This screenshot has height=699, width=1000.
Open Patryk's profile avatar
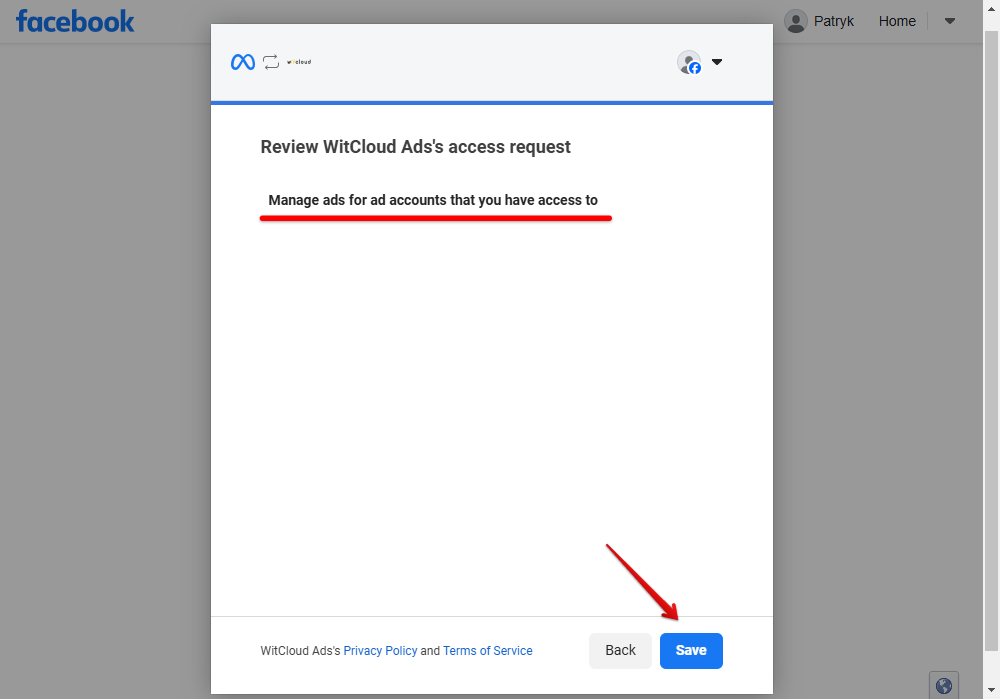click(x=795, y=21)
